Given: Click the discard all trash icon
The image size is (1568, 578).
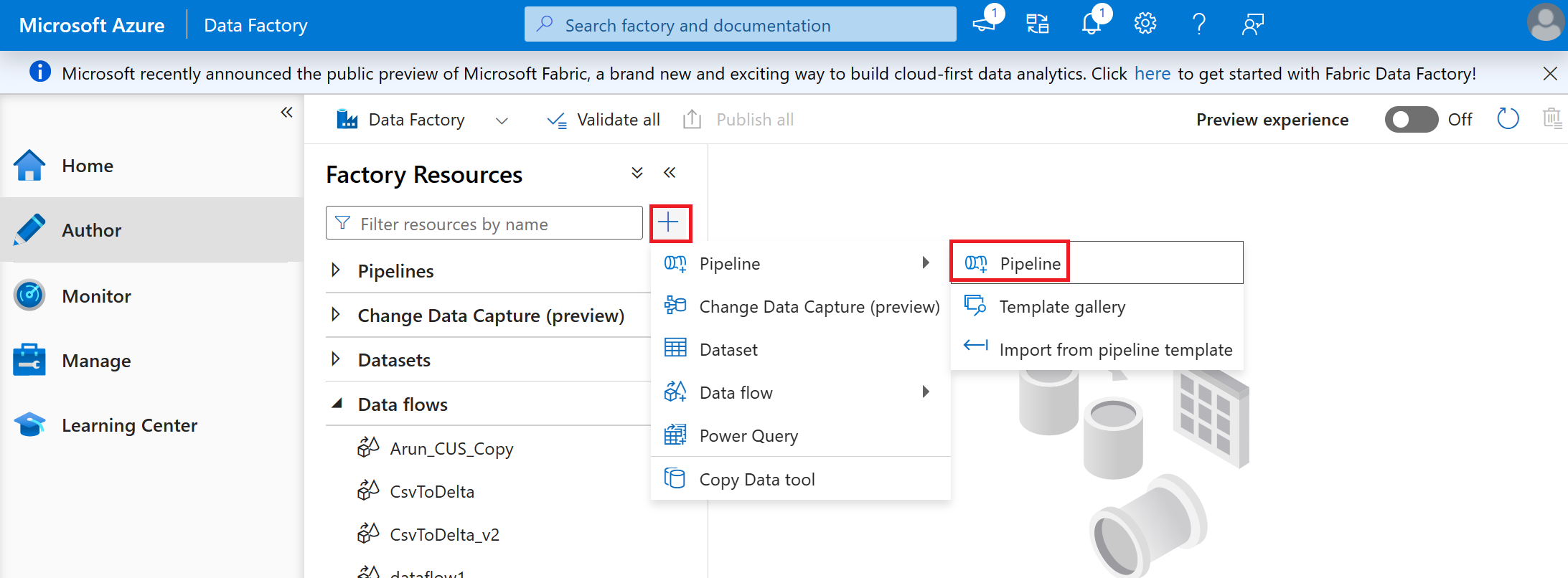Looking at the screenshot, I should point(1552,118).
